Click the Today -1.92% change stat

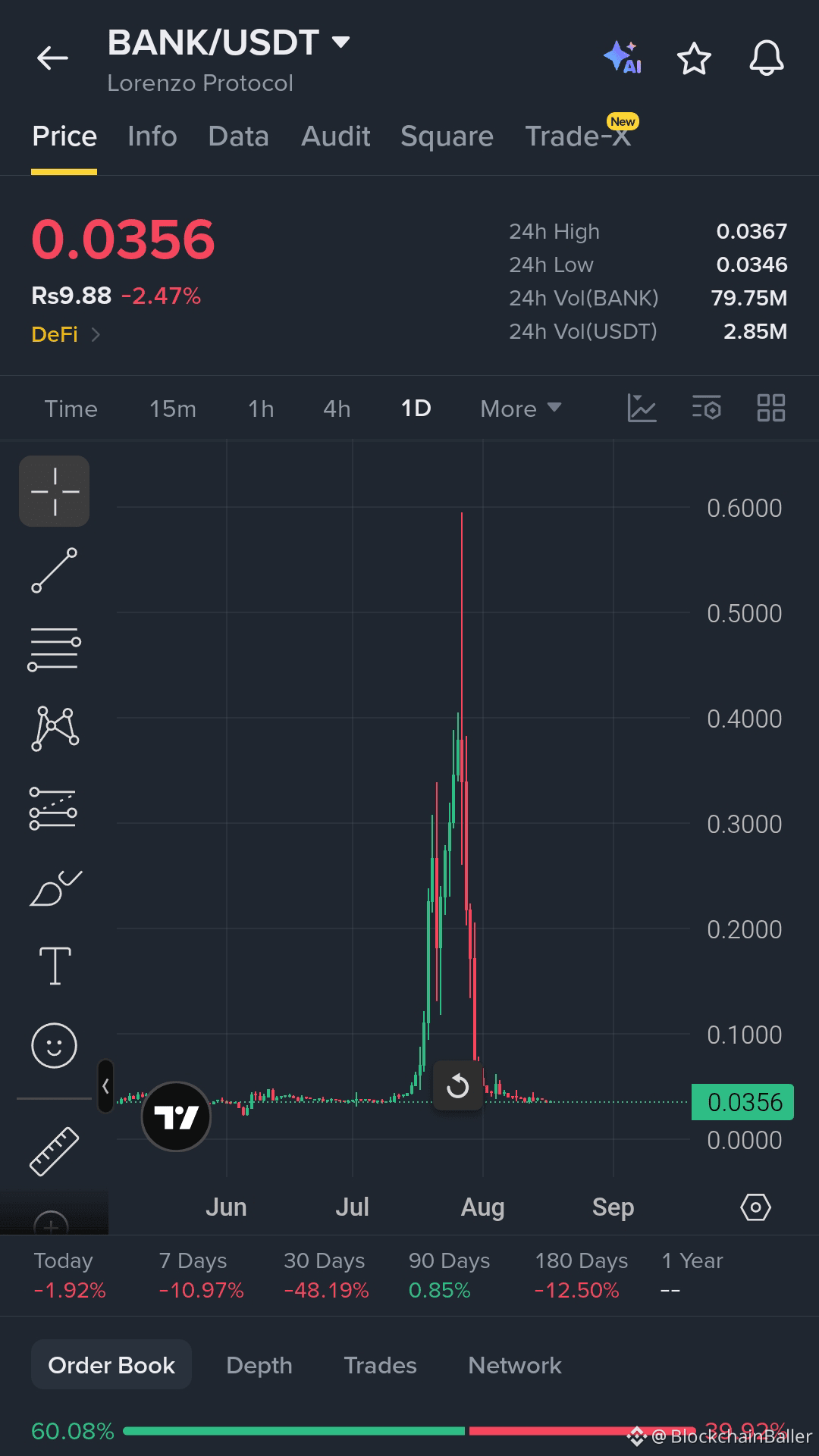[70, 1275]
